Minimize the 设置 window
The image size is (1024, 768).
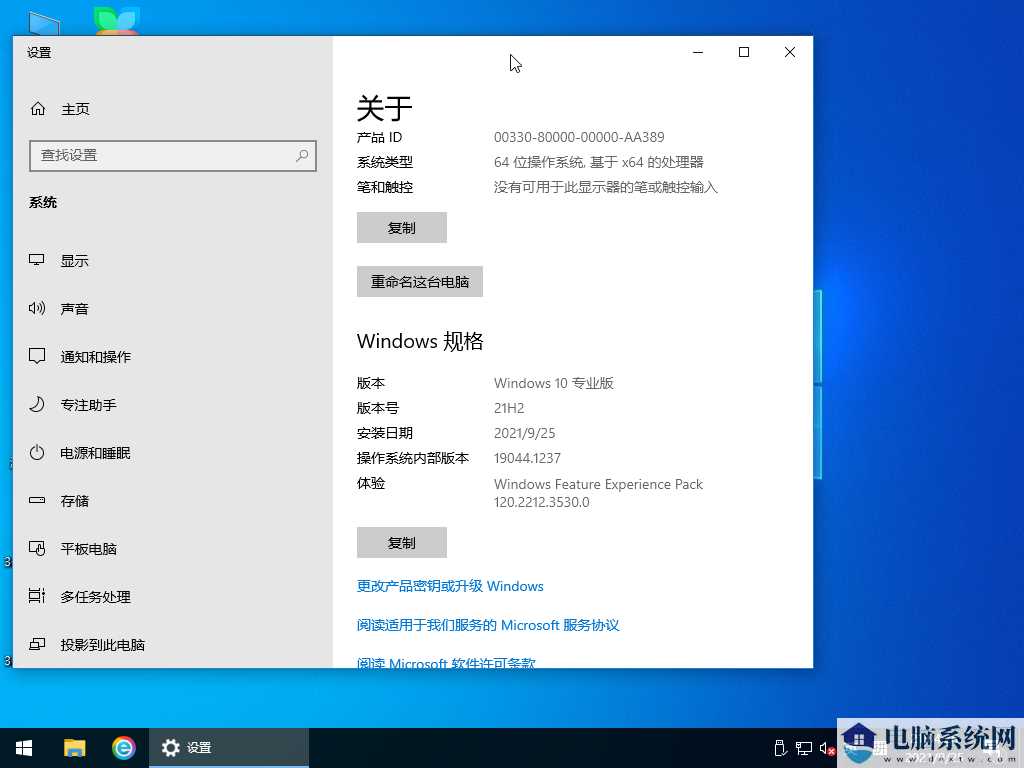tap(698, 52)
